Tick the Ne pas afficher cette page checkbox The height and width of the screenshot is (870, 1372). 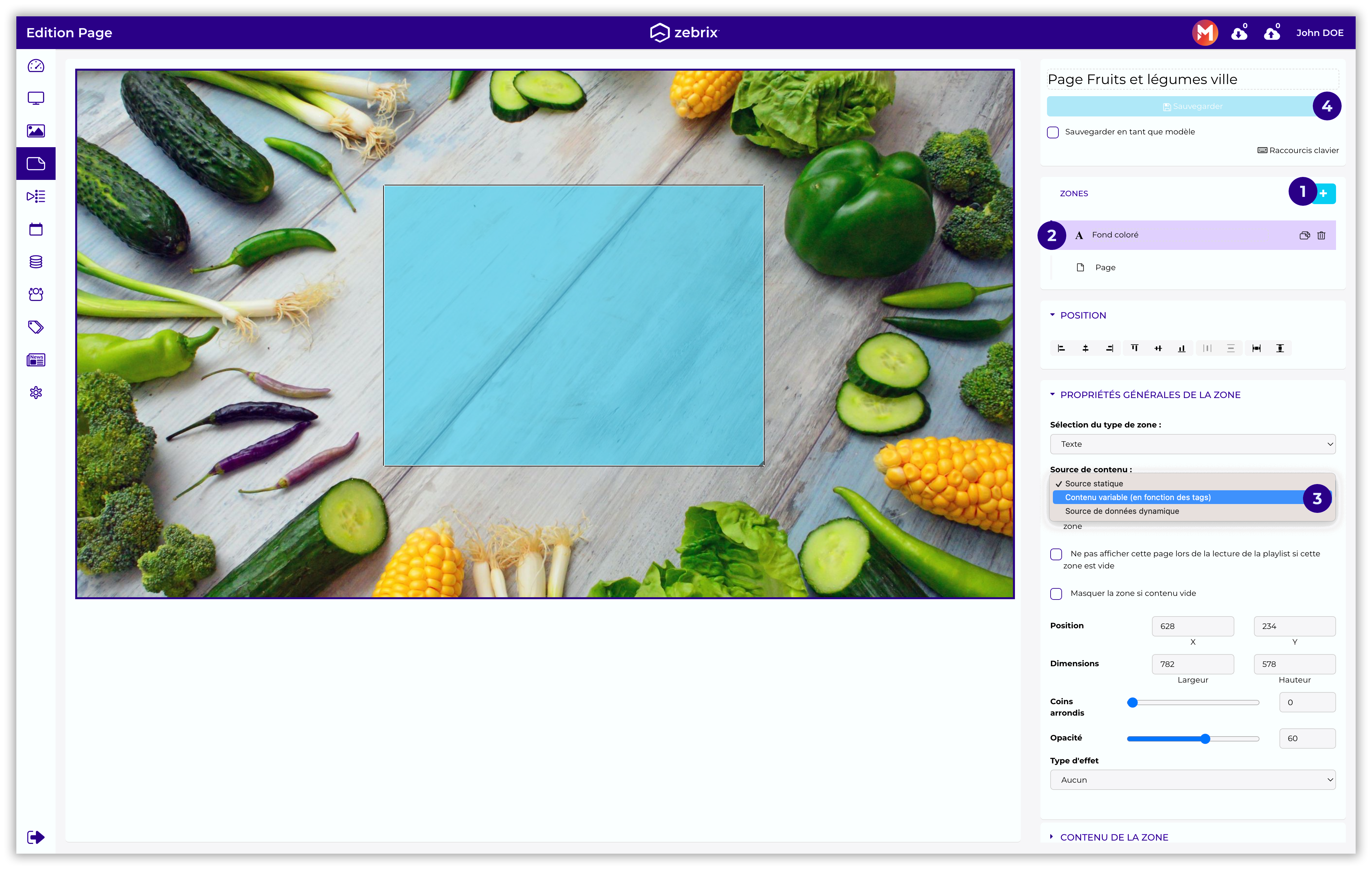coord(1056,554)
